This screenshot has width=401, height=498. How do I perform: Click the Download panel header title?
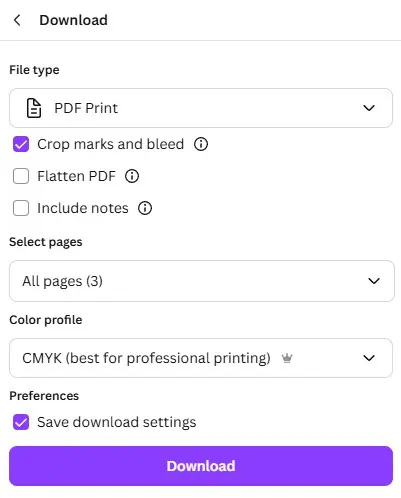tap(73, 20)
